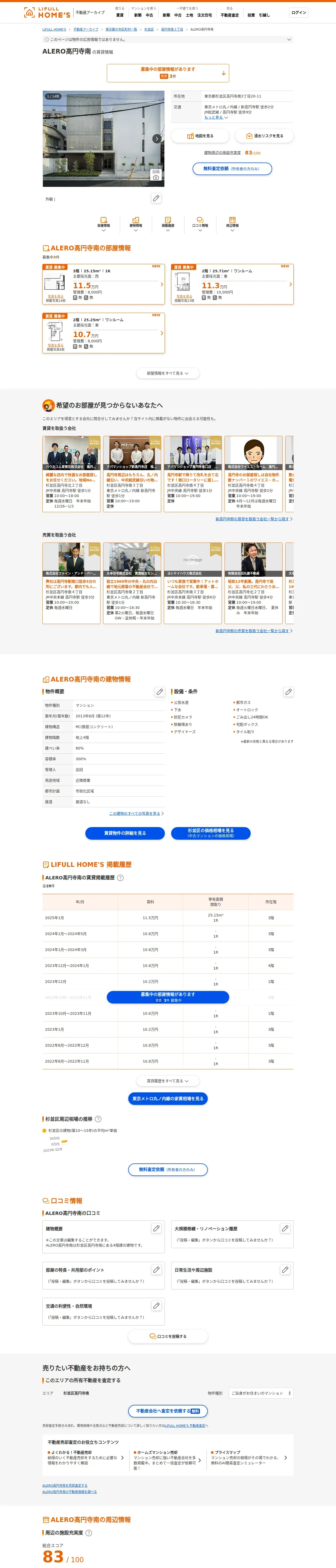Open the 10.7万円 room arrow

click(162, 333)
